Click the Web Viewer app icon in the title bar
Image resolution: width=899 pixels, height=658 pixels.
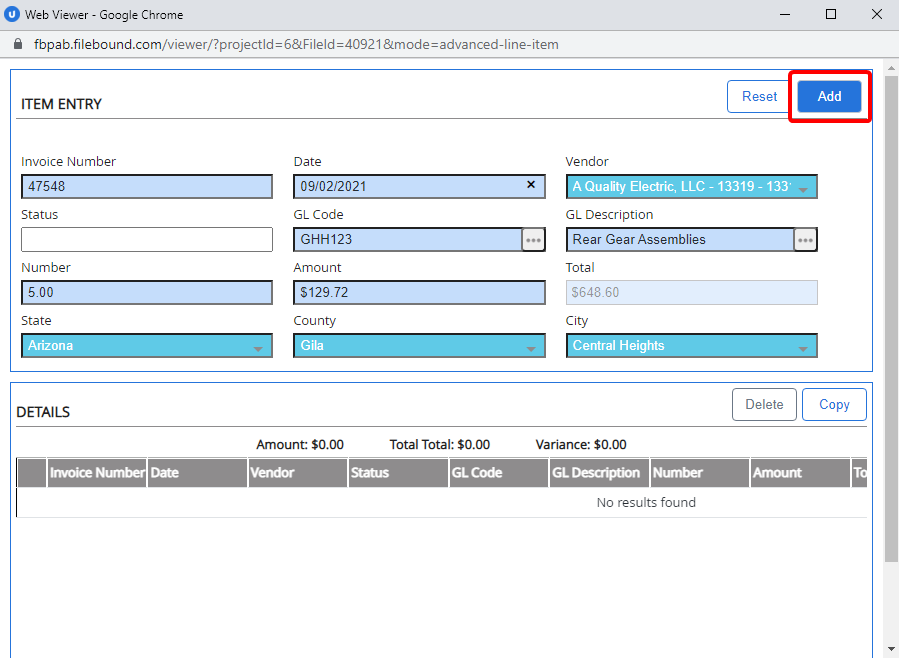pos(13,15)
